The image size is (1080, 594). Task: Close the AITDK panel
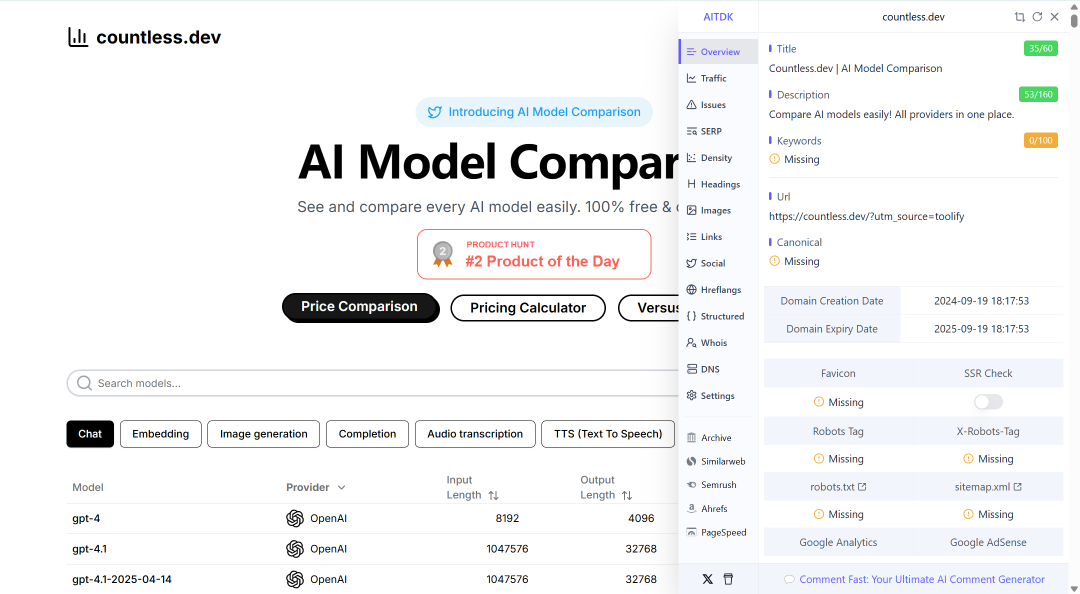pos(1055,17)
